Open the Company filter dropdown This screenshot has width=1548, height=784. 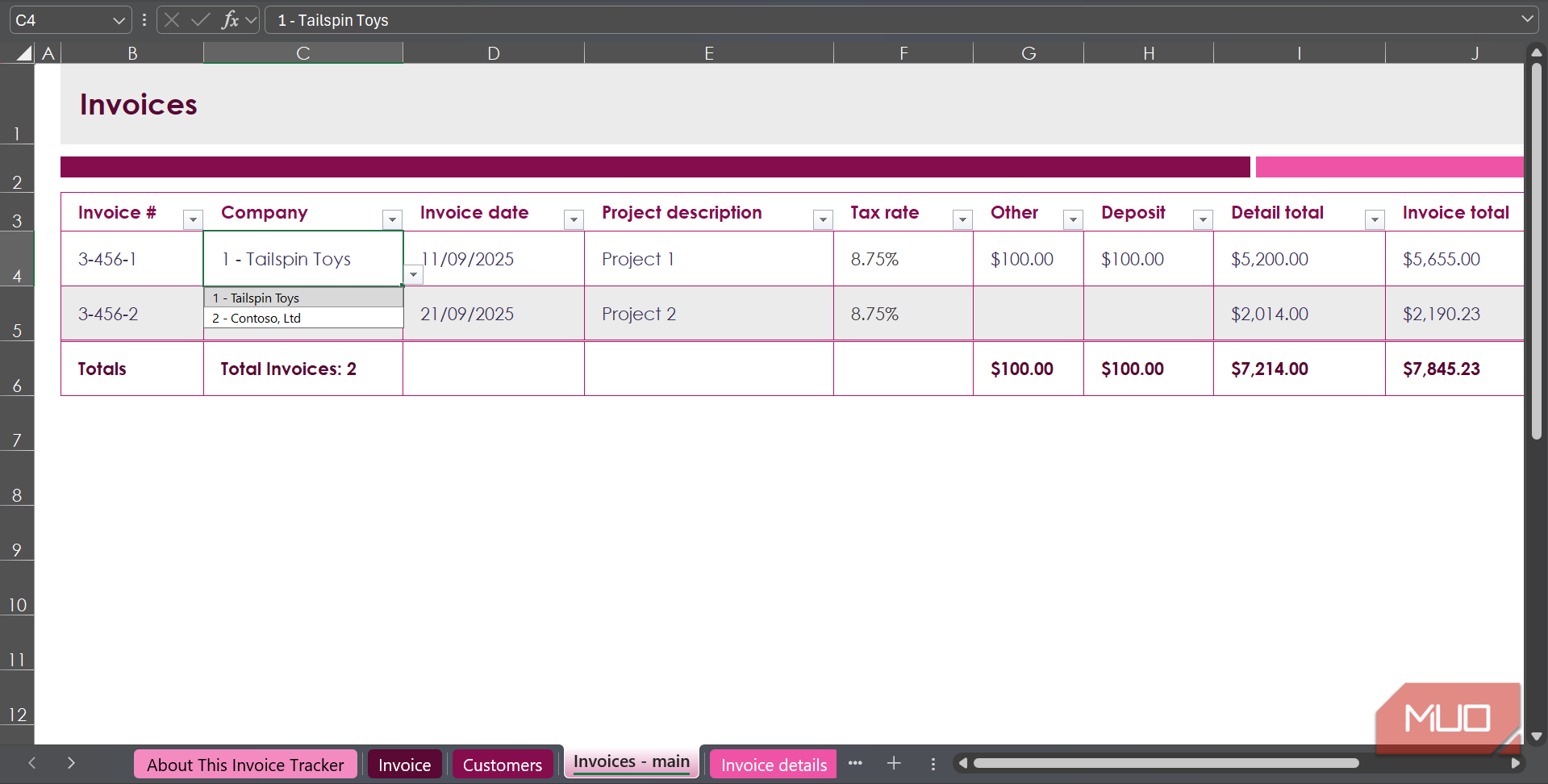click(x=392, y=219)
